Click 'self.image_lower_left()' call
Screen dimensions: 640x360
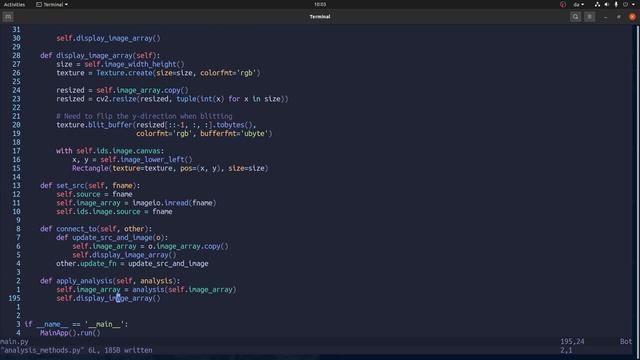point(147,160)
